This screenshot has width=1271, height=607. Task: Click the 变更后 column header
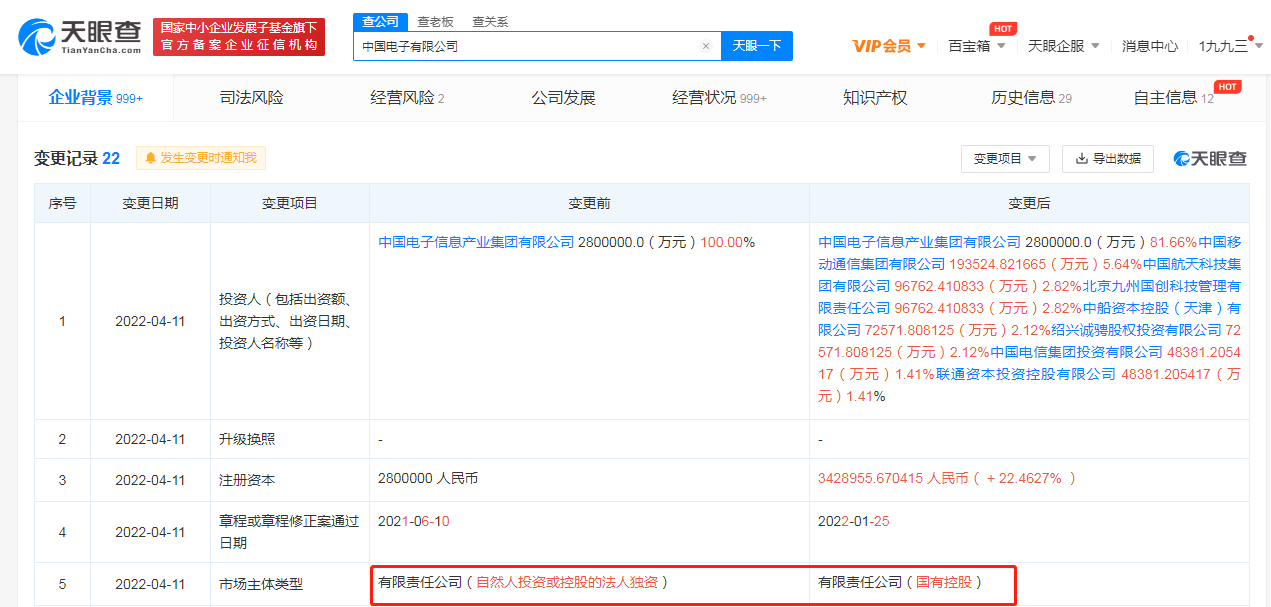pos(1029,203)
